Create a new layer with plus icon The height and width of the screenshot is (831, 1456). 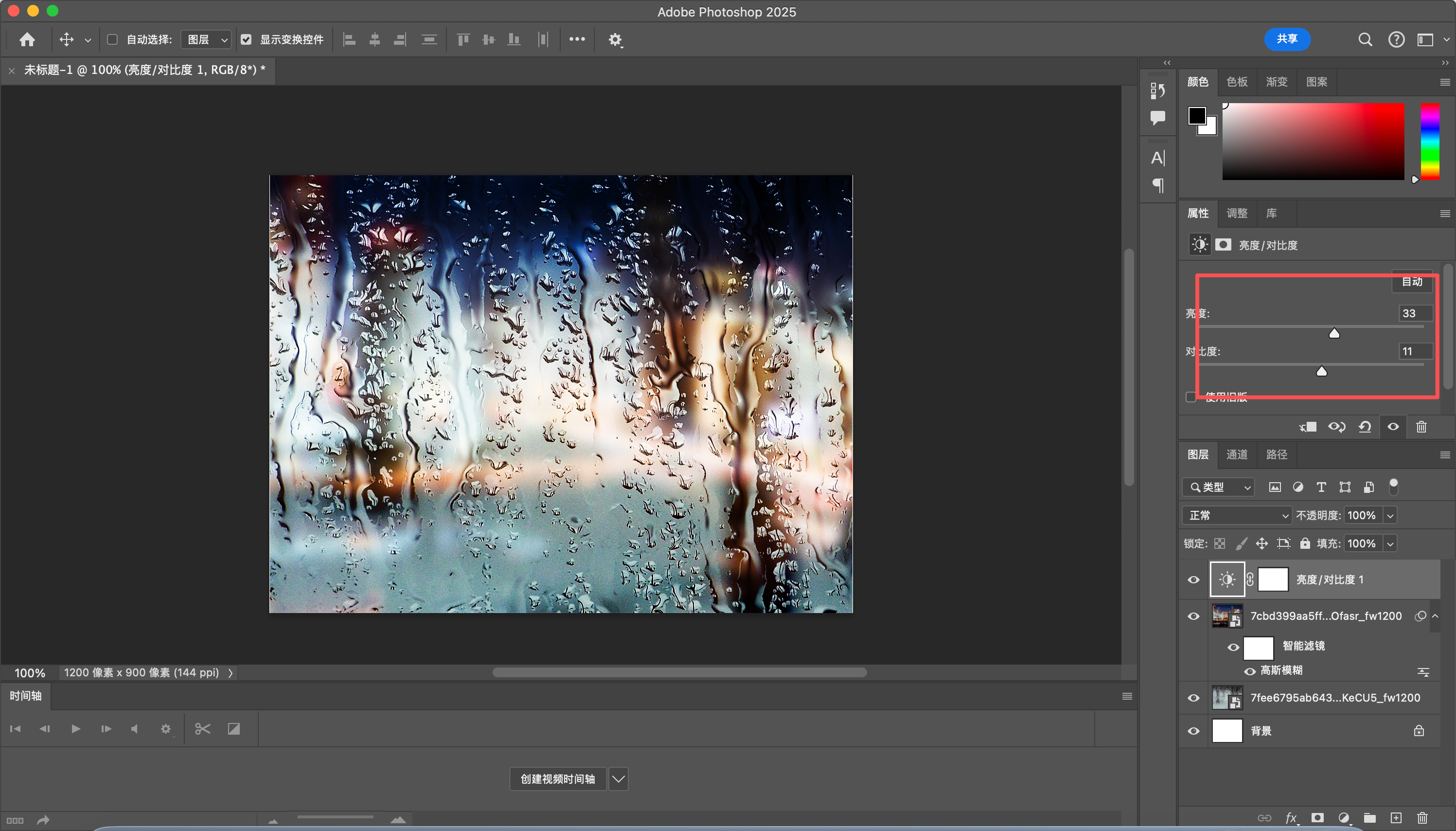point(1396,818)
